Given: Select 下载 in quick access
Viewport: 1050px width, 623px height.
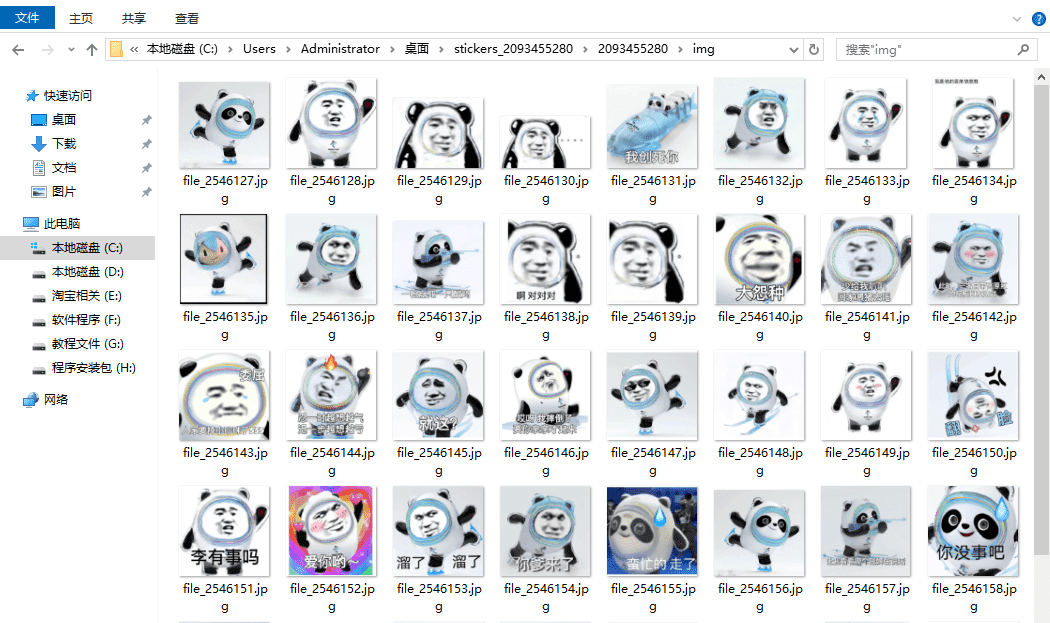Looking at the screenshot, I should click(64, 144).
